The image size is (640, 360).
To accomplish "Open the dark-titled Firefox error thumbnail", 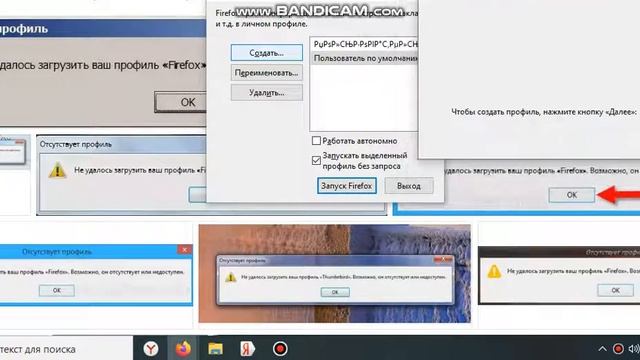I will [559, 275].
